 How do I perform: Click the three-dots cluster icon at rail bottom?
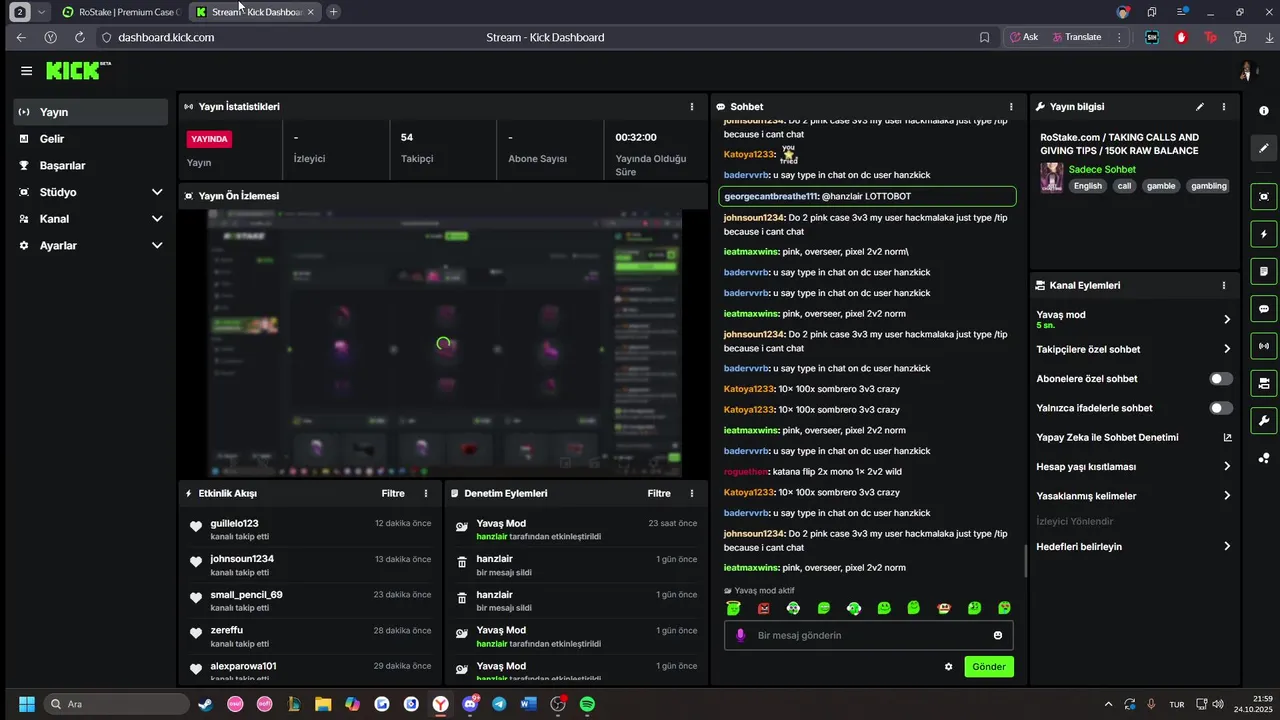[1264, 458]
